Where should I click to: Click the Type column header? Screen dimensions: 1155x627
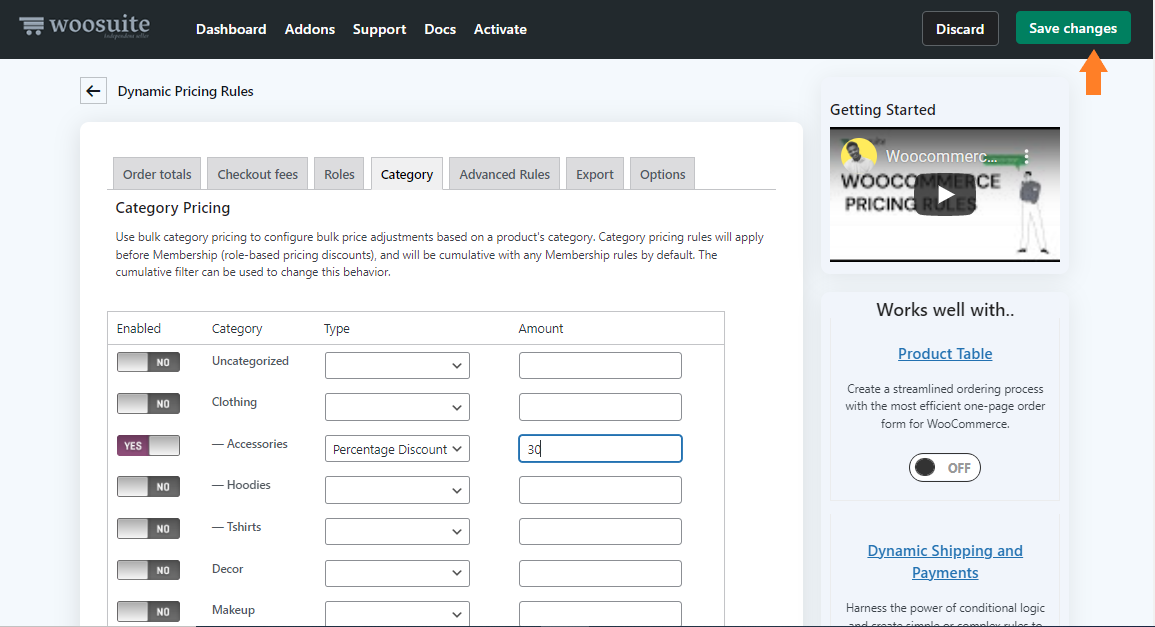tap(337, 329)
